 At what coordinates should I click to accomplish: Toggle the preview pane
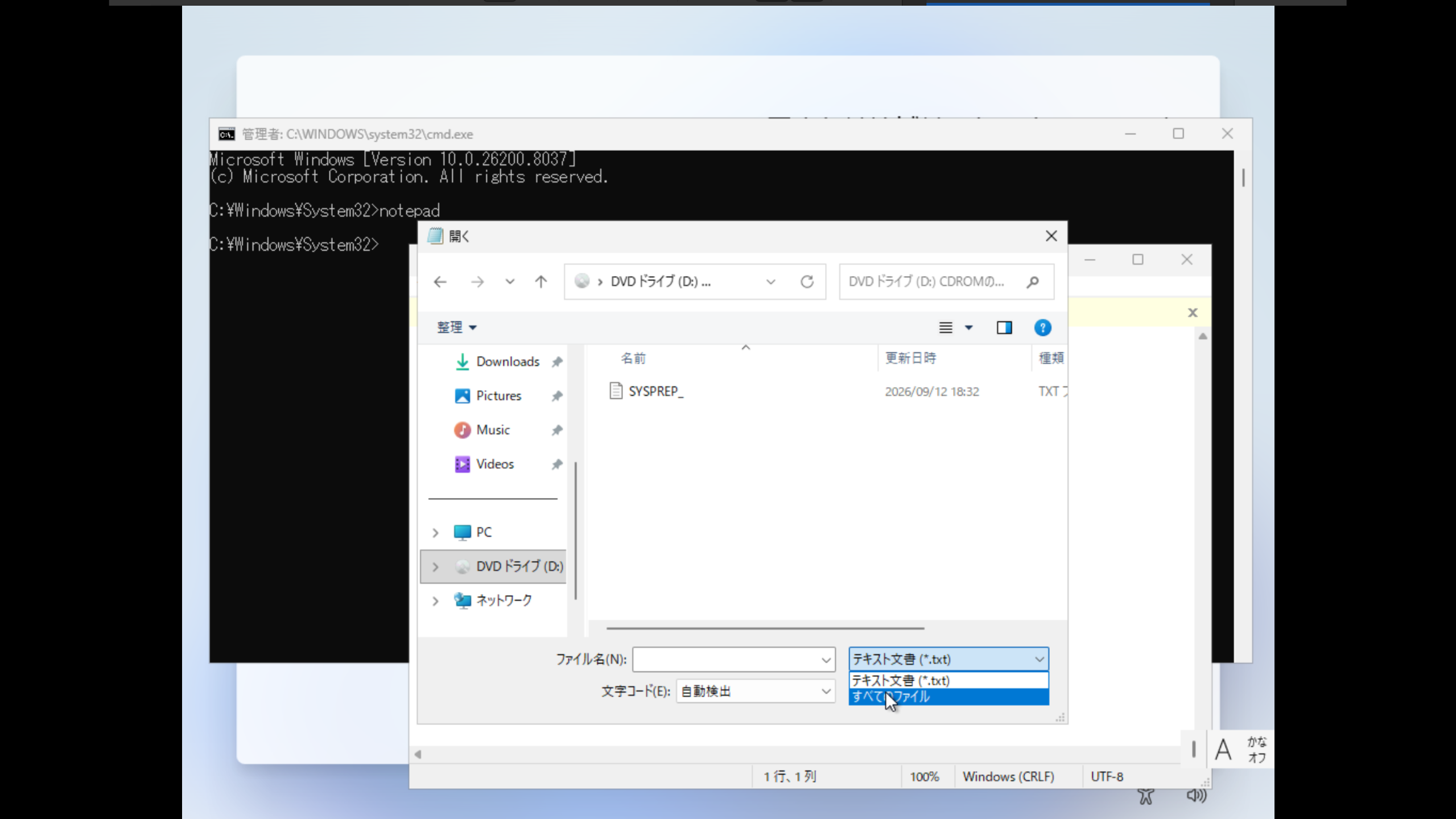1004,327
